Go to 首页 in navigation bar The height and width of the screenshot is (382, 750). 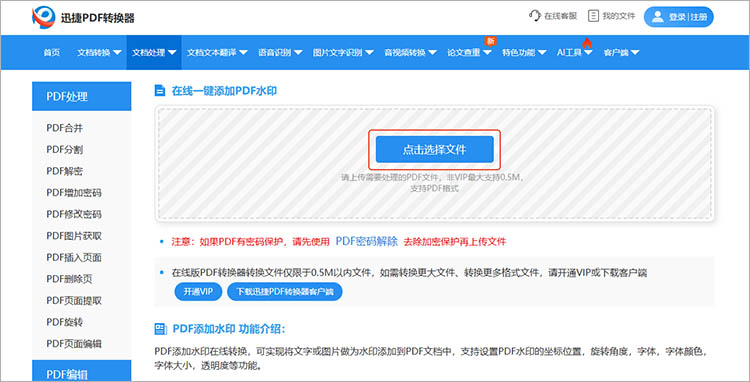click(52, 53)
